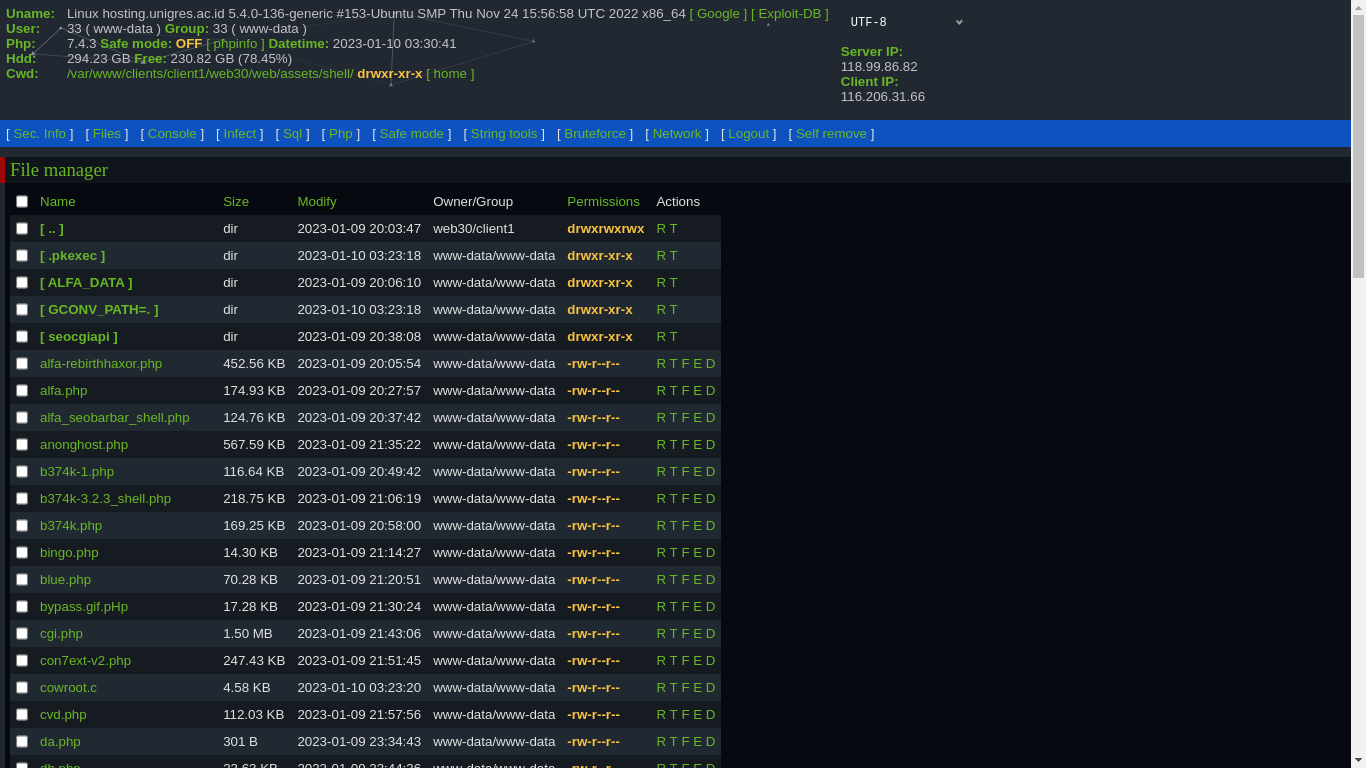Open the file alfa-rebirthhaxor.php
The image size is (1366, 768).
[101, 364]
